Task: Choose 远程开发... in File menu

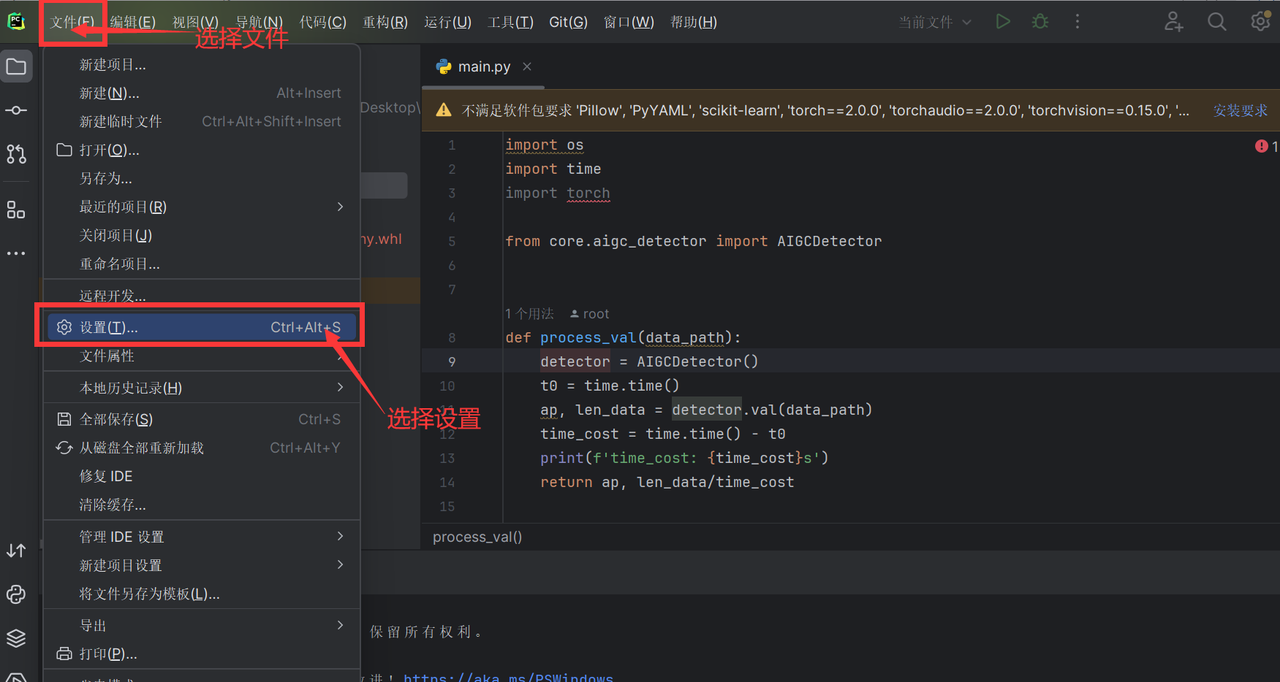Action: [x=202, y=296]
